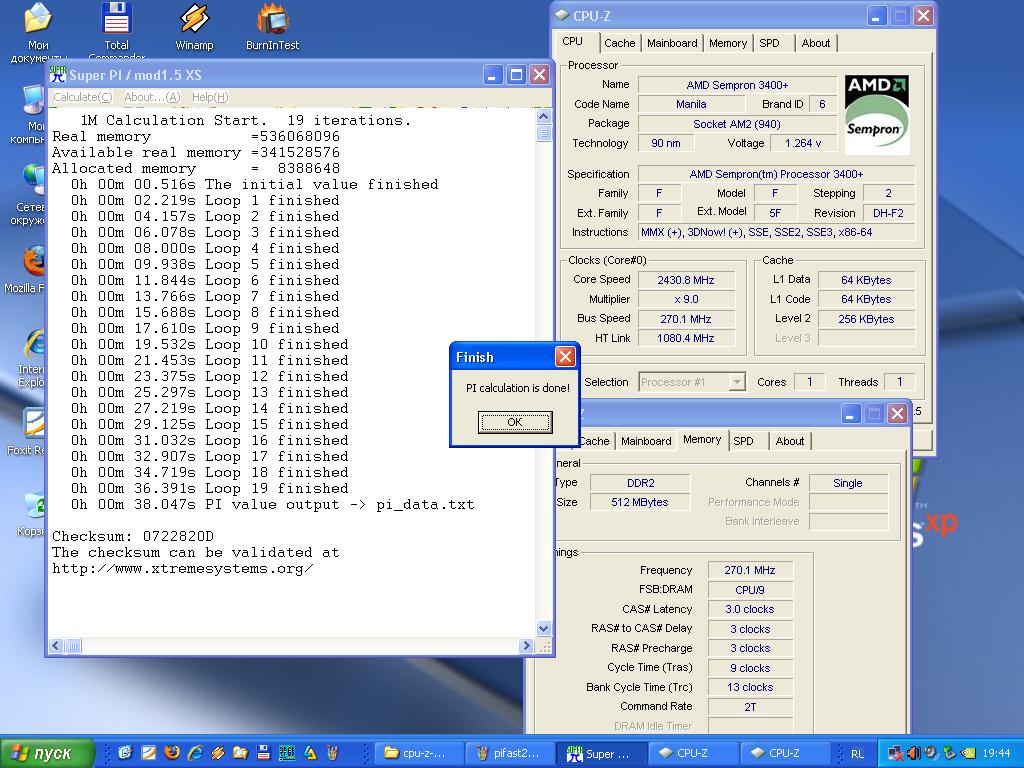This screenshot has height=768, width=1024.
Task: Open the About...(A) menu in Super PI
Action: click(x=152, y=97)
